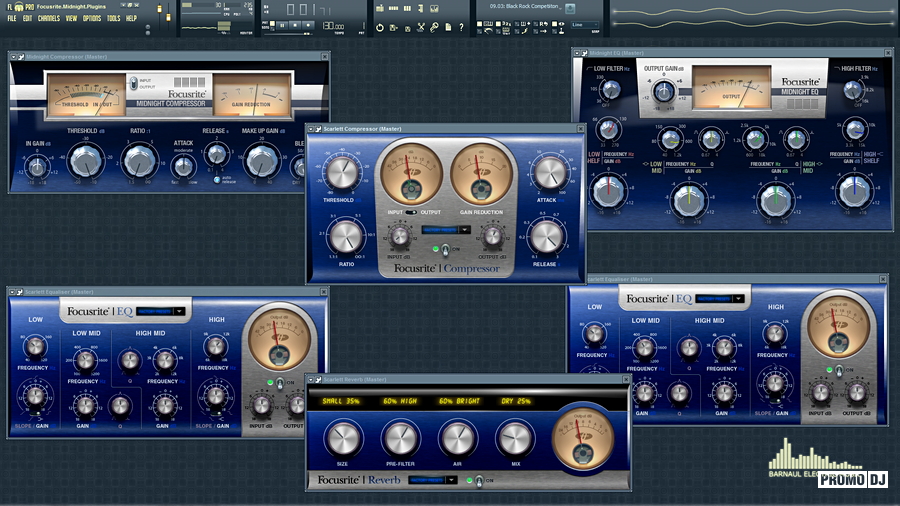Open the HELP menu
The height and width of the screenshot is (506, 900).
(131, 18)
